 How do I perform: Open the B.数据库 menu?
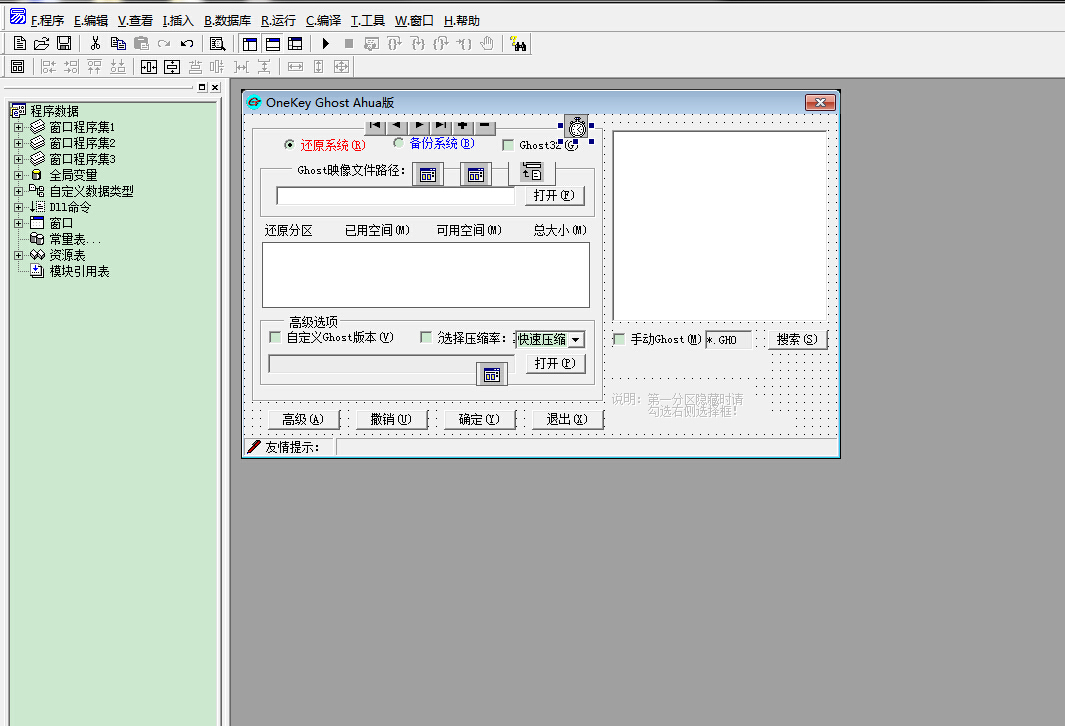pos(228,21)
